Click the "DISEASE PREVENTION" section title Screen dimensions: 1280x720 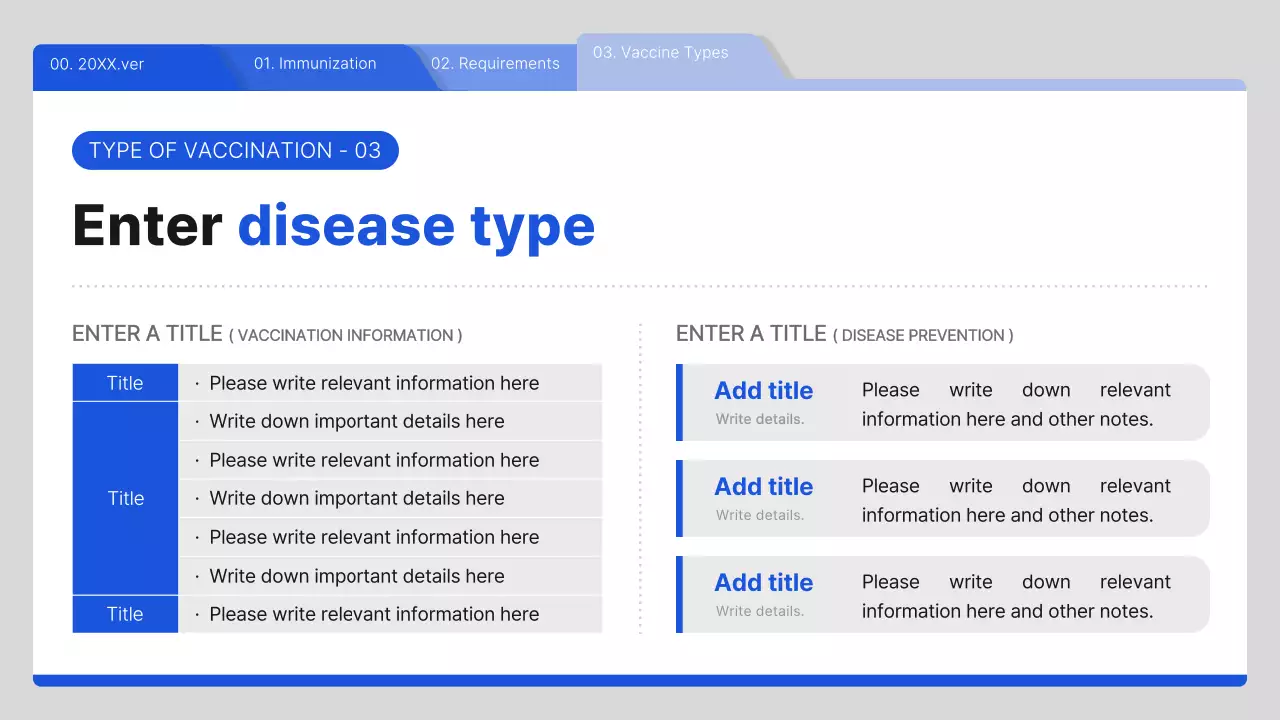[844, 335]
